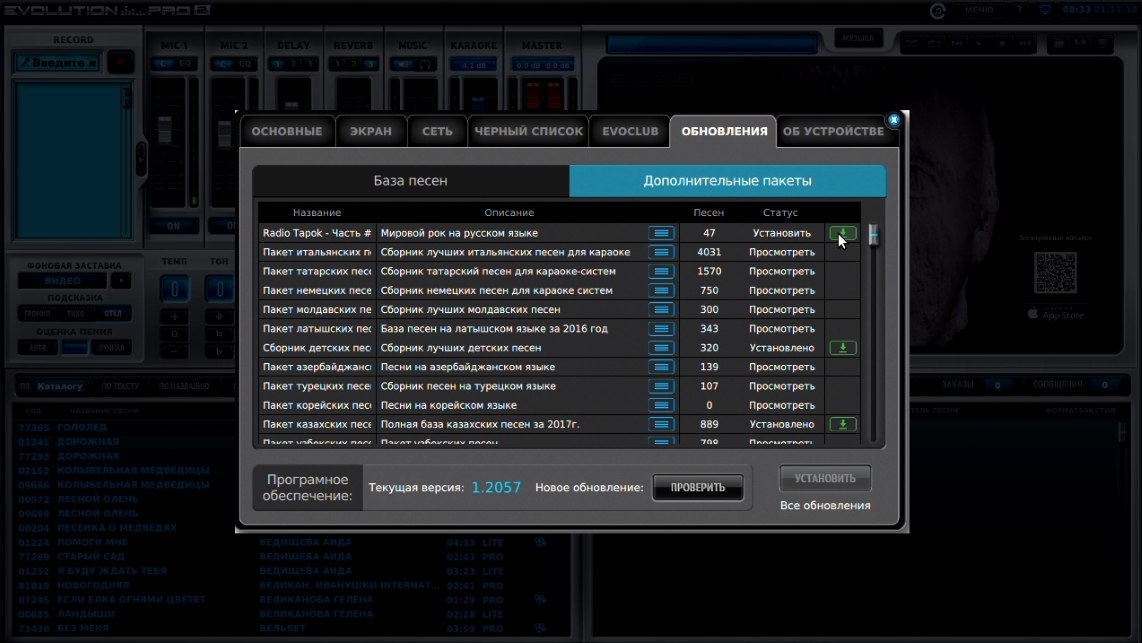The height and width of the screenshot is (643, 1142).
Task: Open details icon for German songs package row
Action: coord(661,291)
